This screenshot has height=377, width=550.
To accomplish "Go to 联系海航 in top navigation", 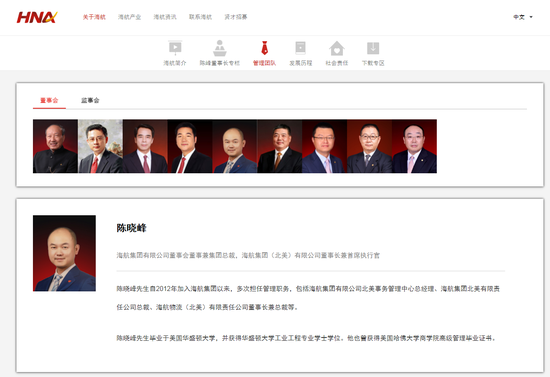I will click(x=200, y=17).
